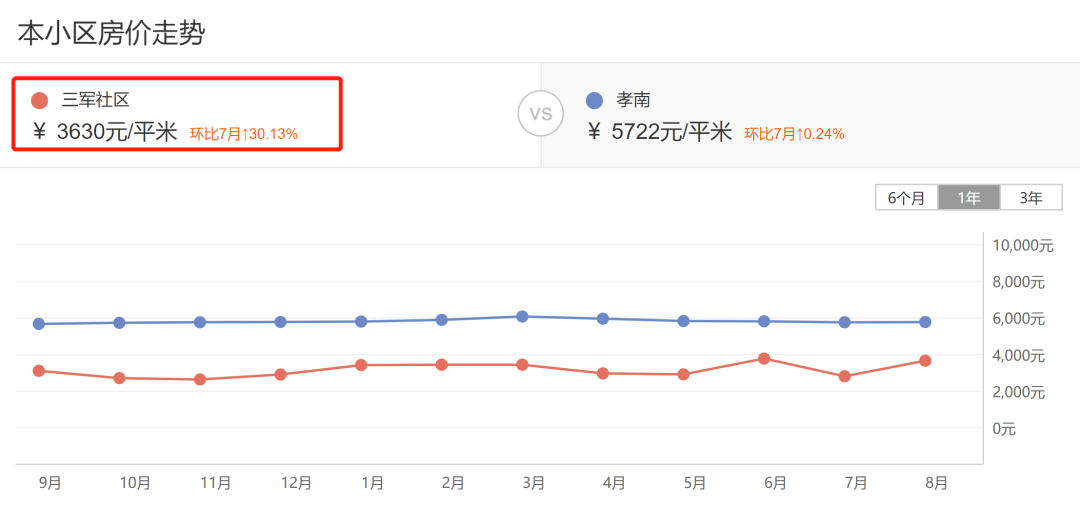The image size is (1080, 505).
Task: Click the blue 孝南 legend dot
Action: (x=595, y=100)
